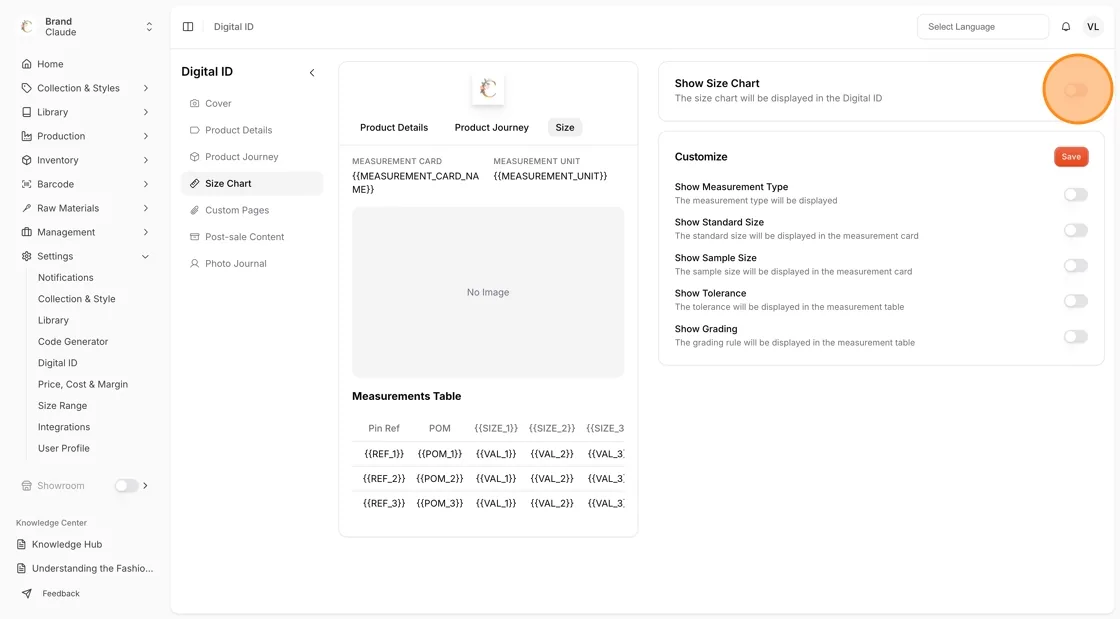Toggle Show Standard Size switch
Screen dimensions: 1120x619
(x=1076, y=230)
